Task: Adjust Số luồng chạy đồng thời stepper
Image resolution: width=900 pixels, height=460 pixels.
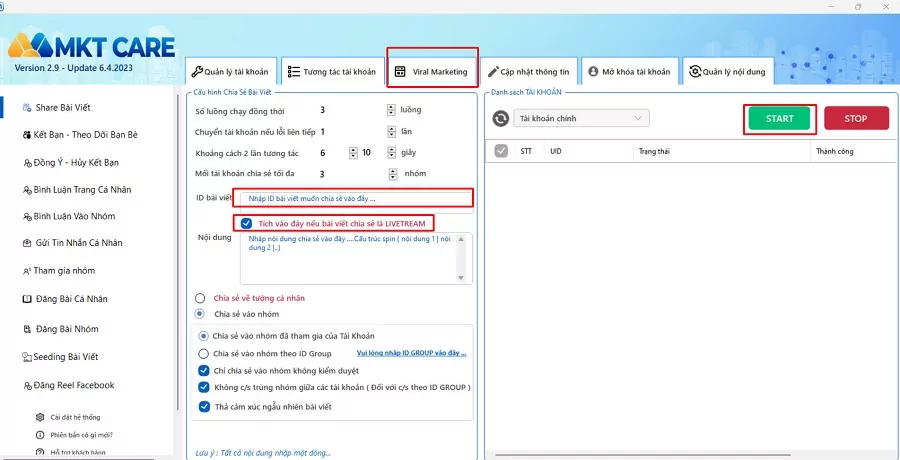Action: (391, 110)
